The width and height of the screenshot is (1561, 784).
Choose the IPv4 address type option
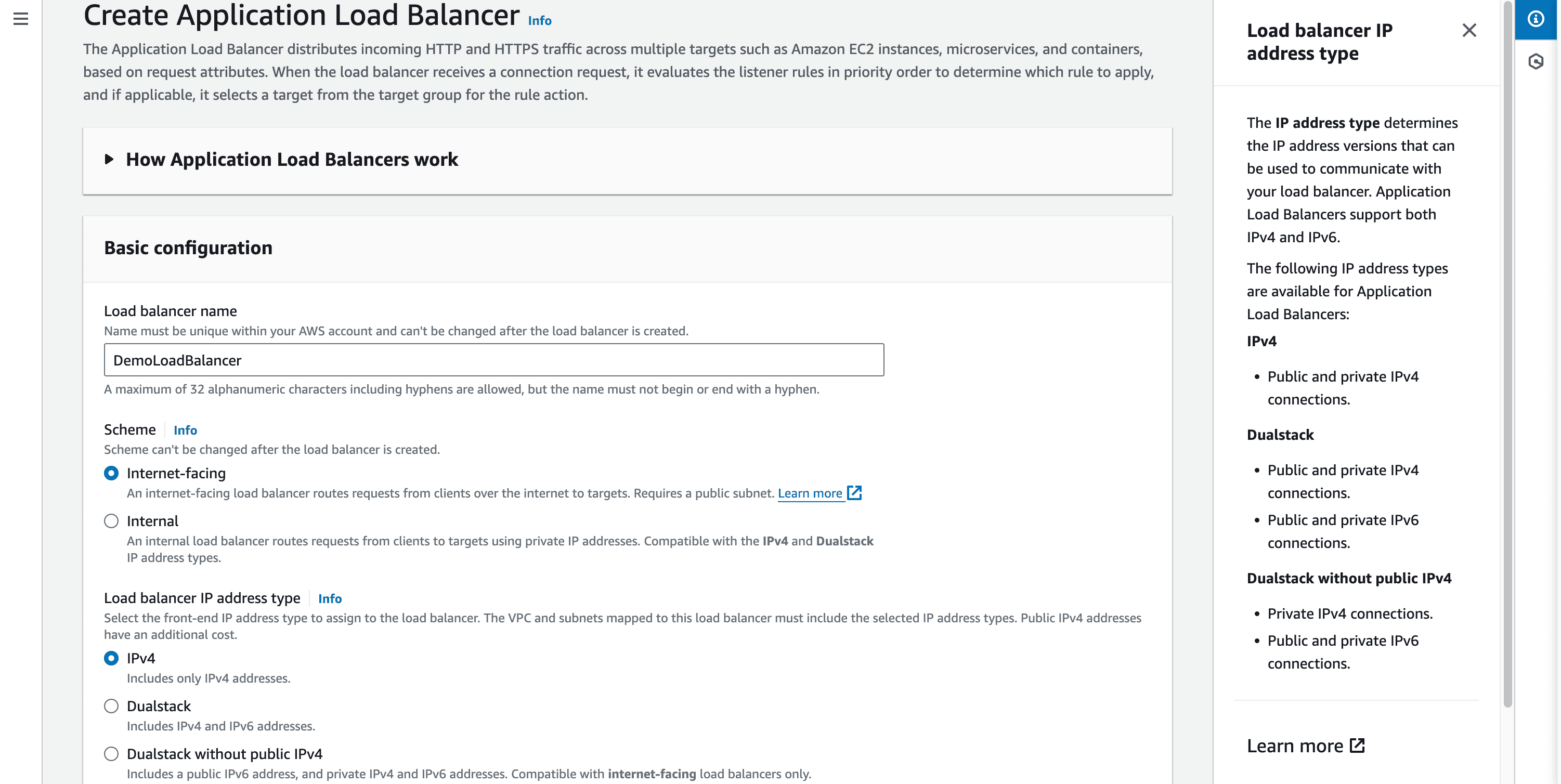click(111, 658)
